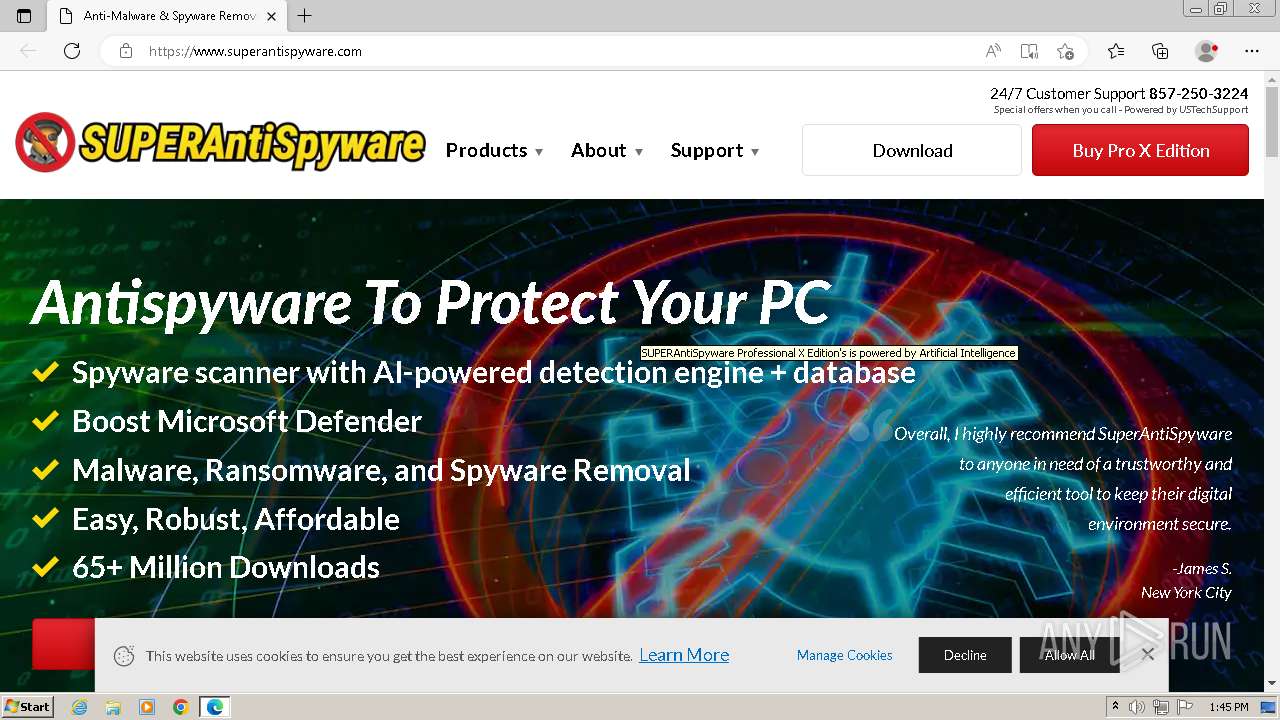Screen dimensions: 1280x720
Task: Launch Windows Media Player from taskbar
Action: (147, 707)
